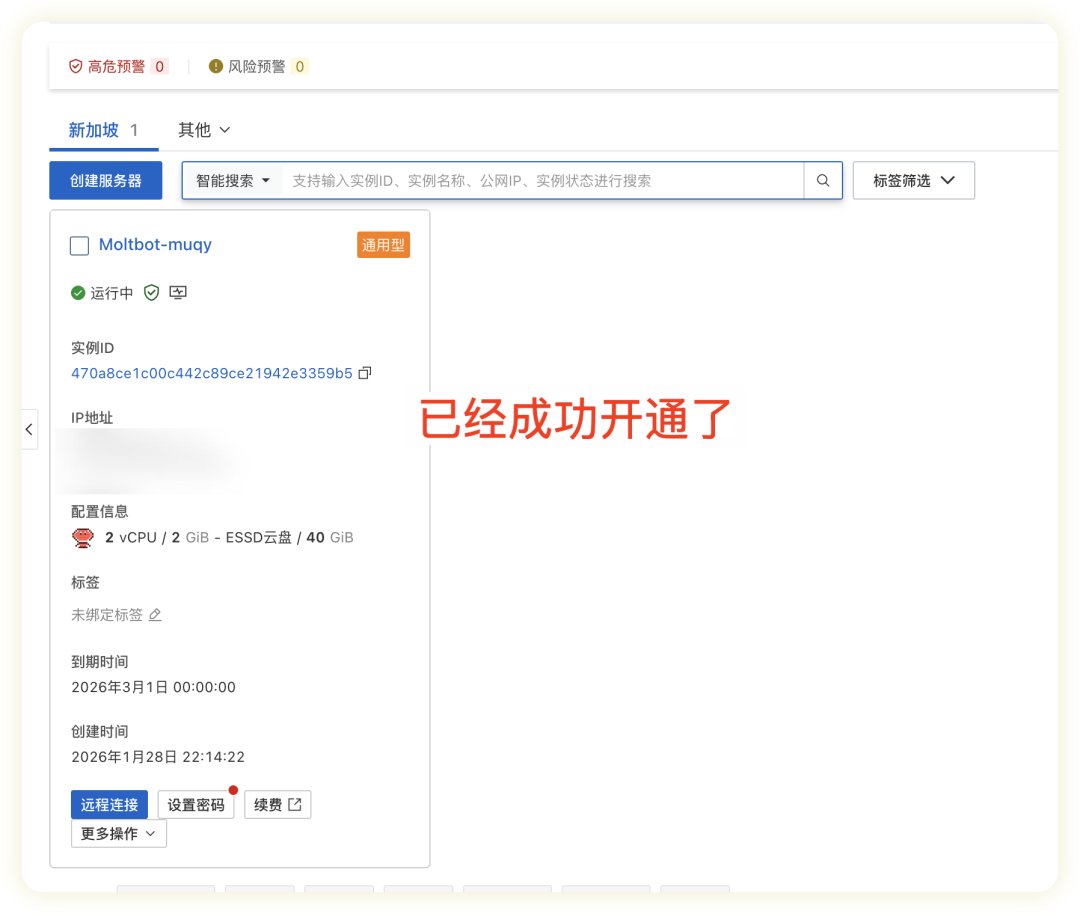The height and width of the screenshot is (914, 1080).
Task: Open the Moltbot-muqy instance name link
Action: point(155,245)
